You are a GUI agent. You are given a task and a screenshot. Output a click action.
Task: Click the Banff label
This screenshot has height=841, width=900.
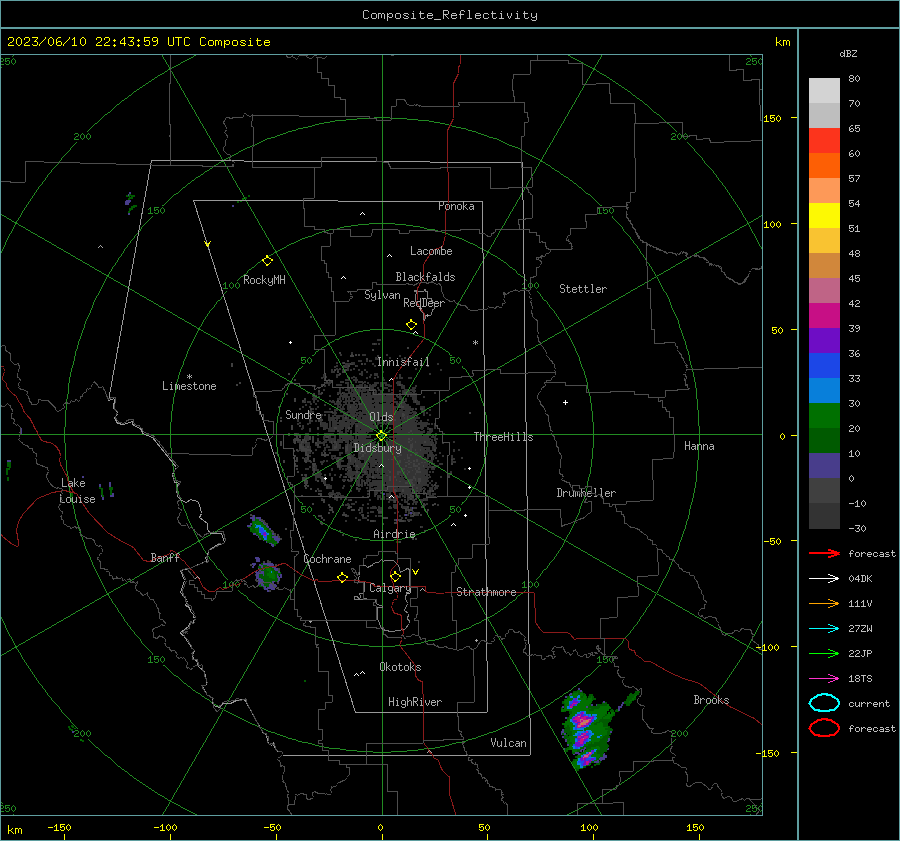165,557
